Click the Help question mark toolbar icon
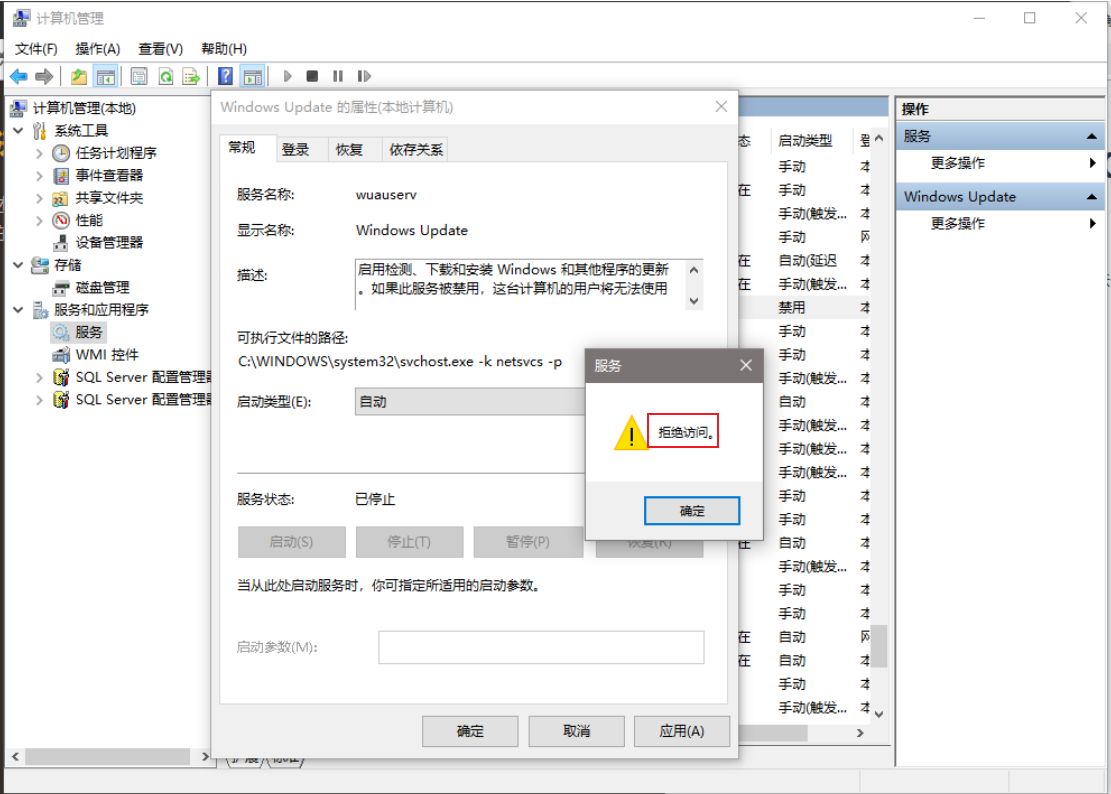Image resolution: width=1111 pixels, height=794 pixels. 225,76
